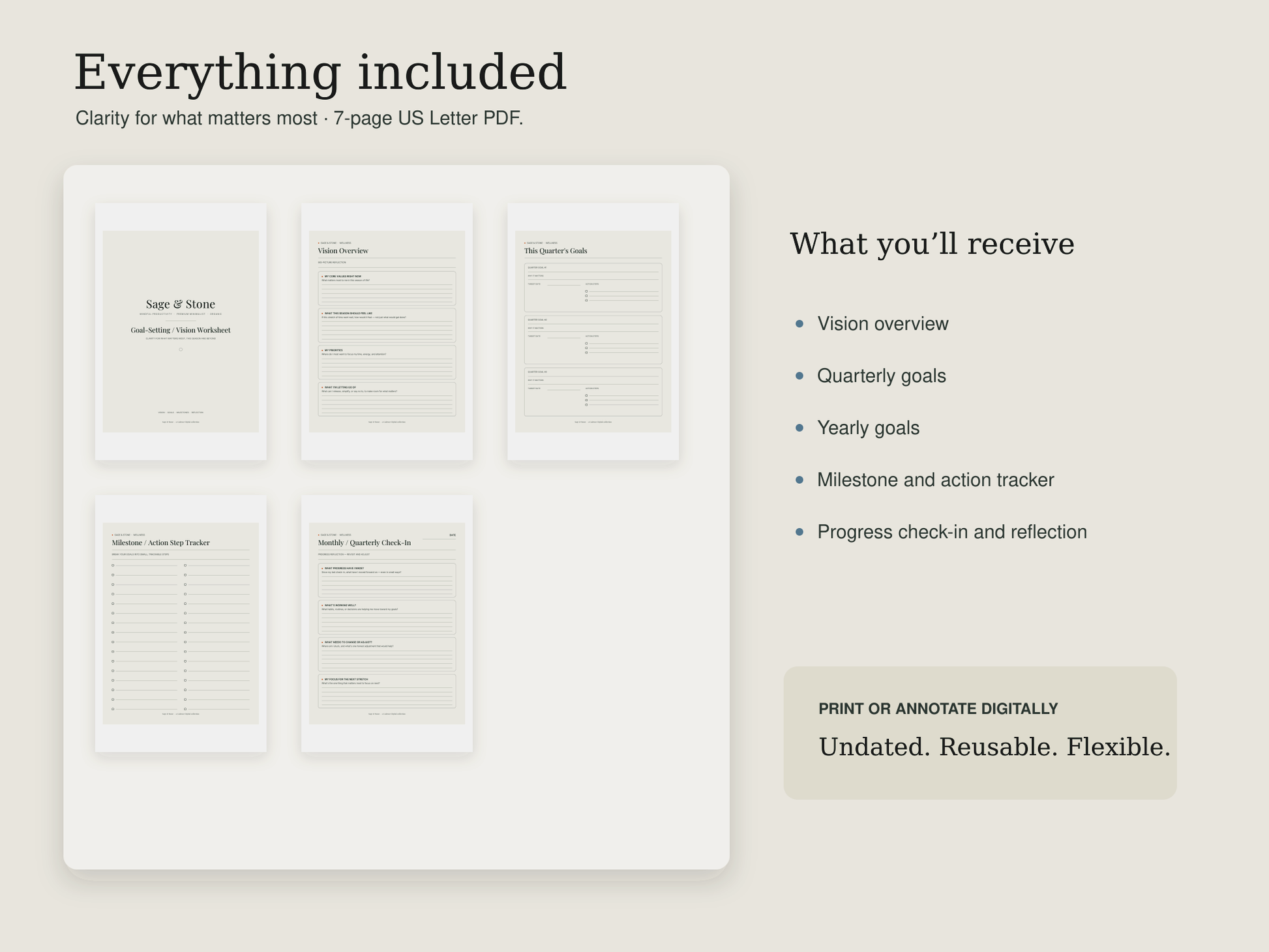Viewport: 1269px width, 952px height.
Task: Click the 'This Quarter's Goals' page title
Action: pyautogui.click(x=556, y=250)
